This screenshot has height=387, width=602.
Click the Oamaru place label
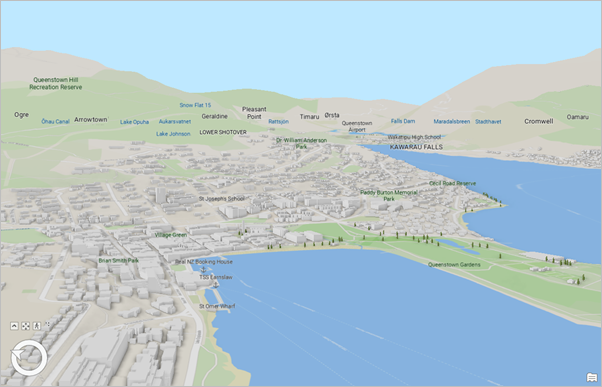(577, 117)
